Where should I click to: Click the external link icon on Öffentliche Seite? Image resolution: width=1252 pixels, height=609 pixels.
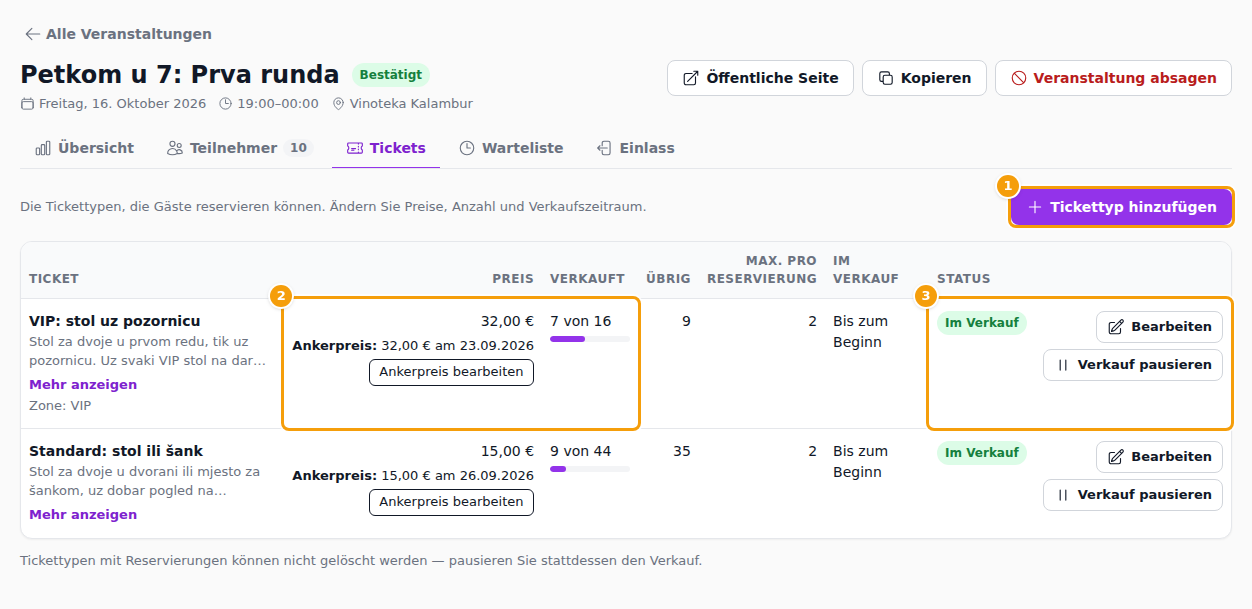point(690,78)
